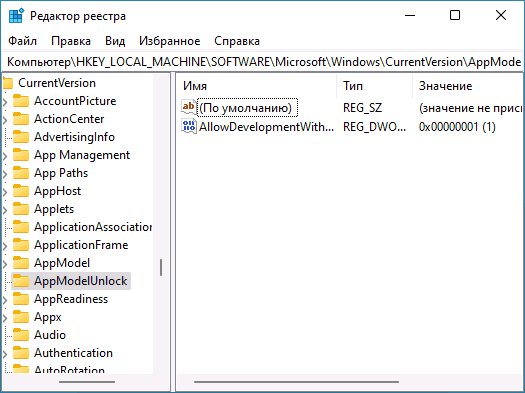Click the Audio folder icon
525x393 pixels.
click(21, 335)
